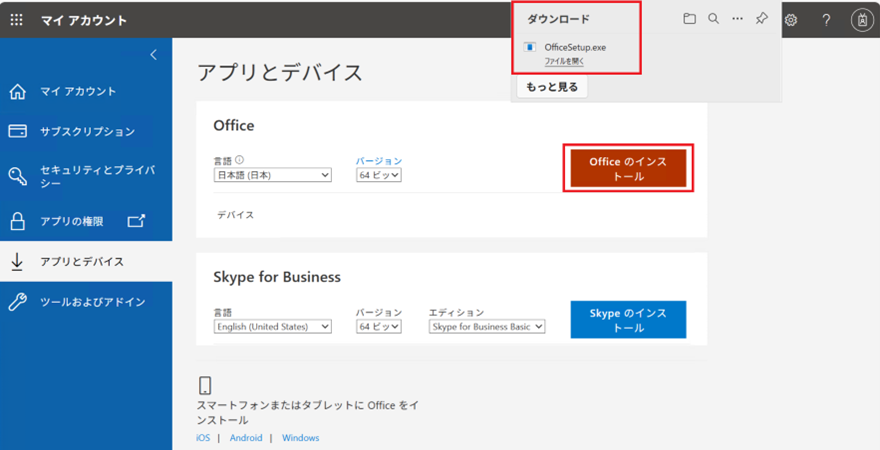The image size is (880, 450).
Task: Click the OfficeSetup.exe file icon
Action: (x=529, y=47)
